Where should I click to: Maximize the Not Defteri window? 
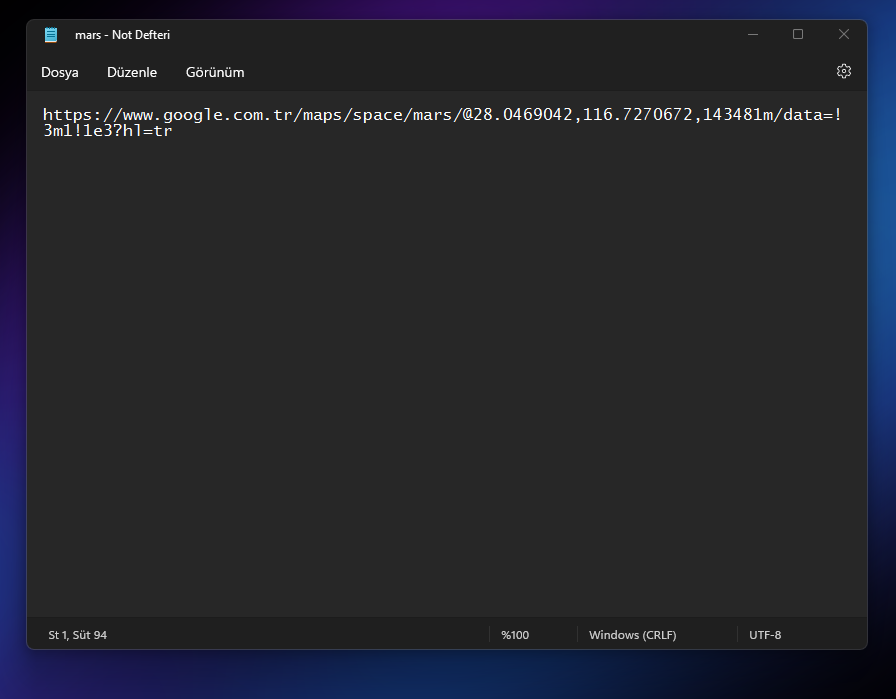pos(798,34)
